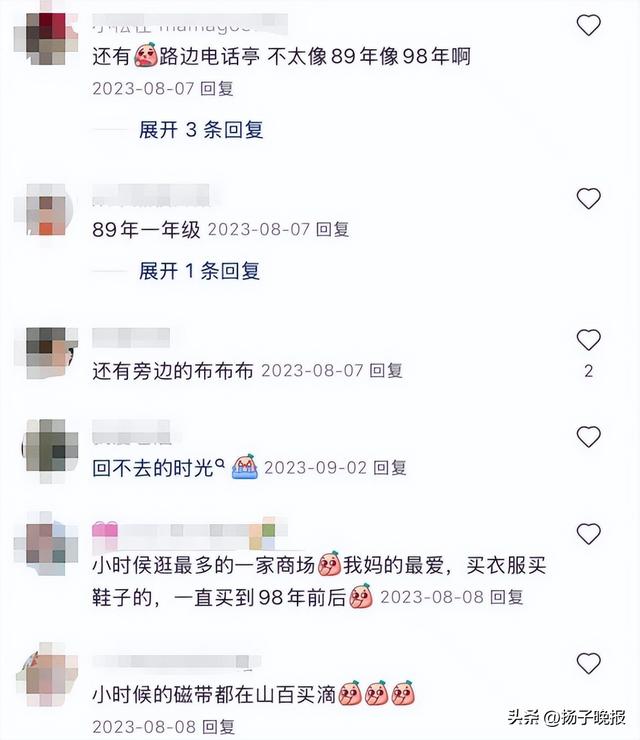Like the 磁带都在山百买滴 comment
Screen dimensions: 640x740
[589, 664]
